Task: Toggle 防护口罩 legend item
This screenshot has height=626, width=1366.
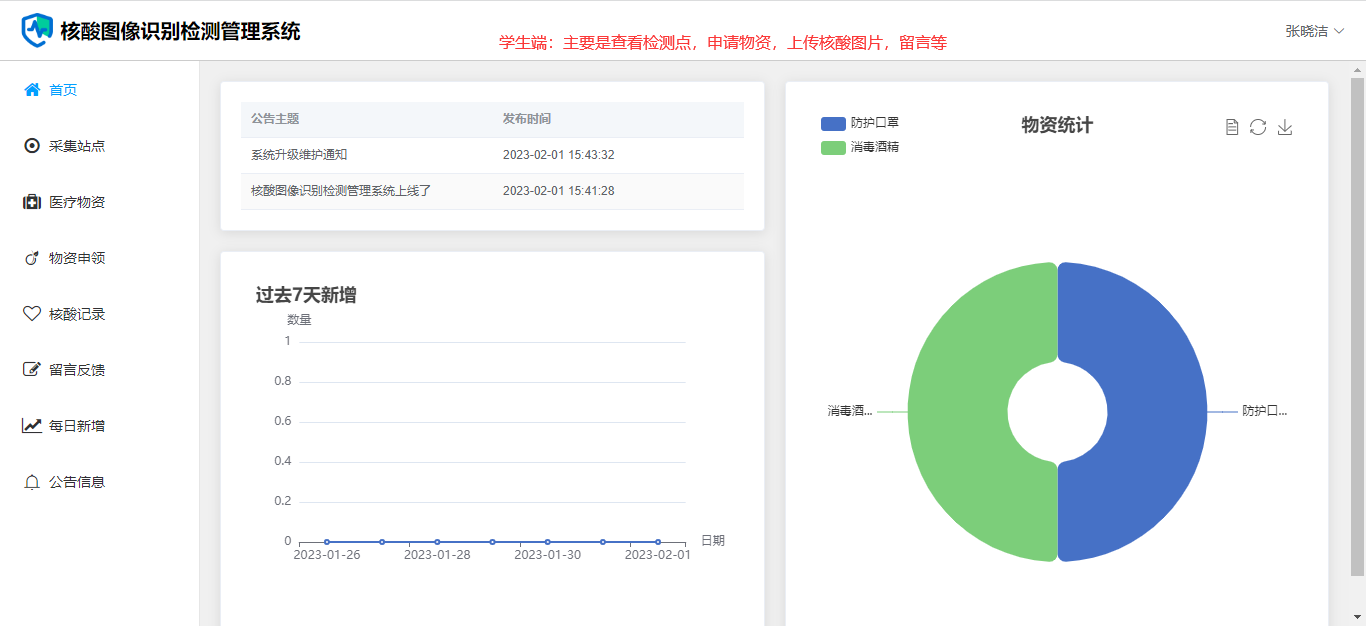Action: point(859,123)
